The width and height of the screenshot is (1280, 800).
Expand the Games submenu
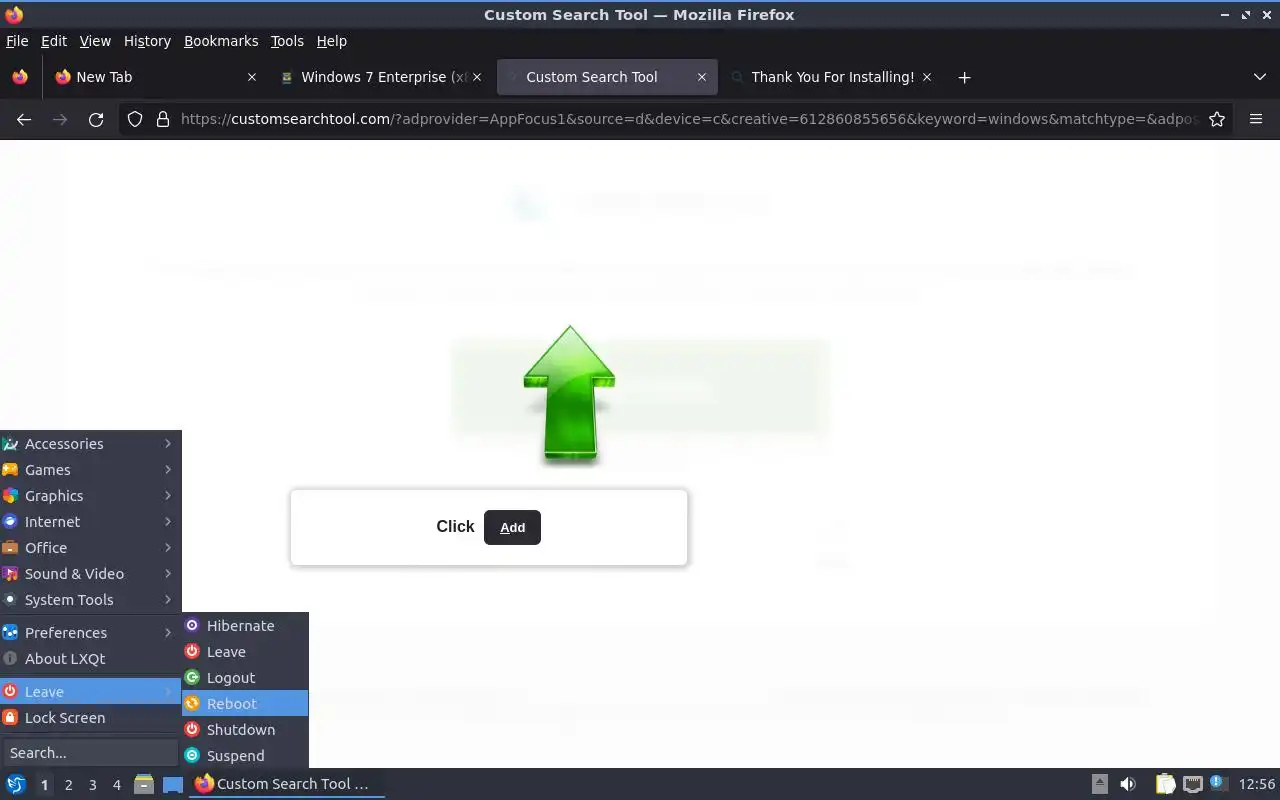coord(90,470)
